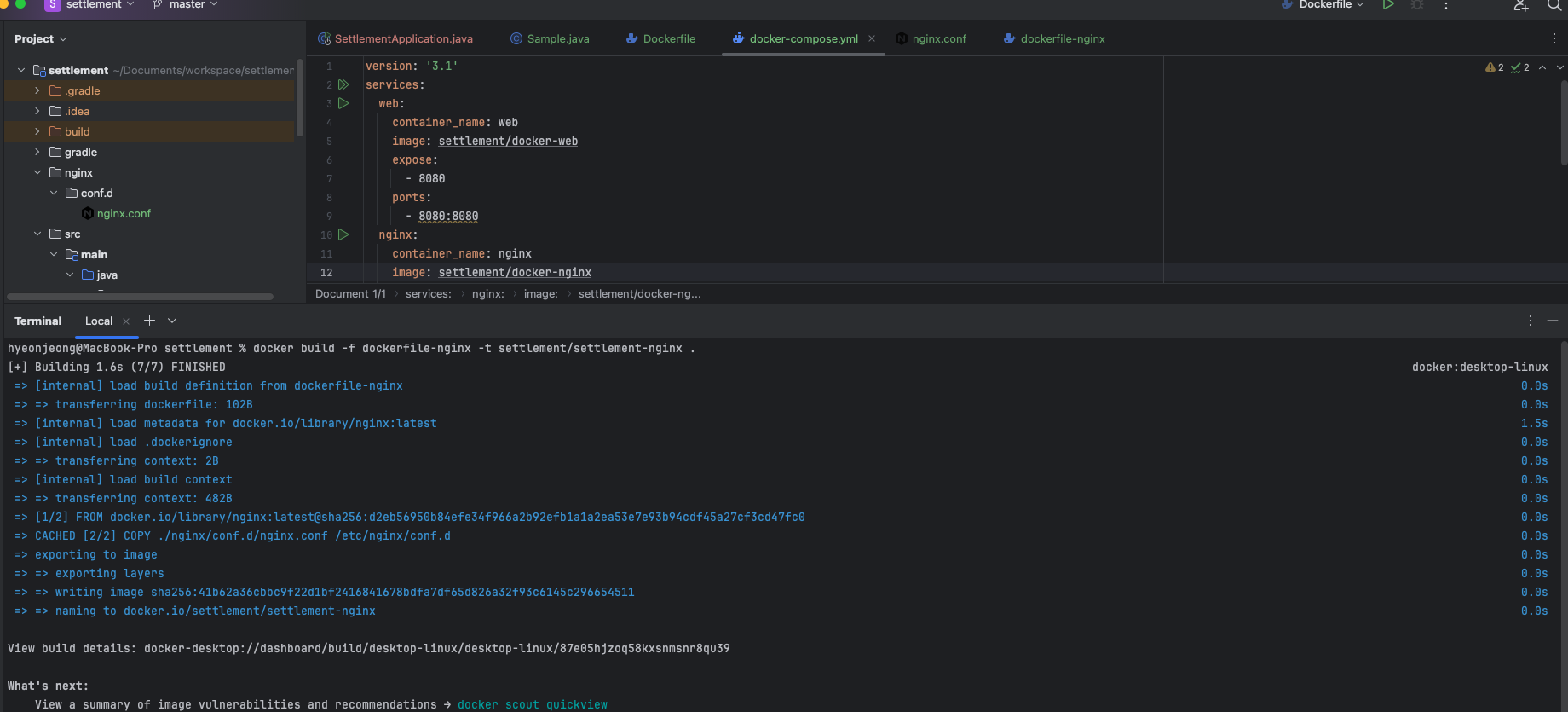1568x712 pixels.
Task: Collapse the nginx folder
Action: tap(37, 172)
